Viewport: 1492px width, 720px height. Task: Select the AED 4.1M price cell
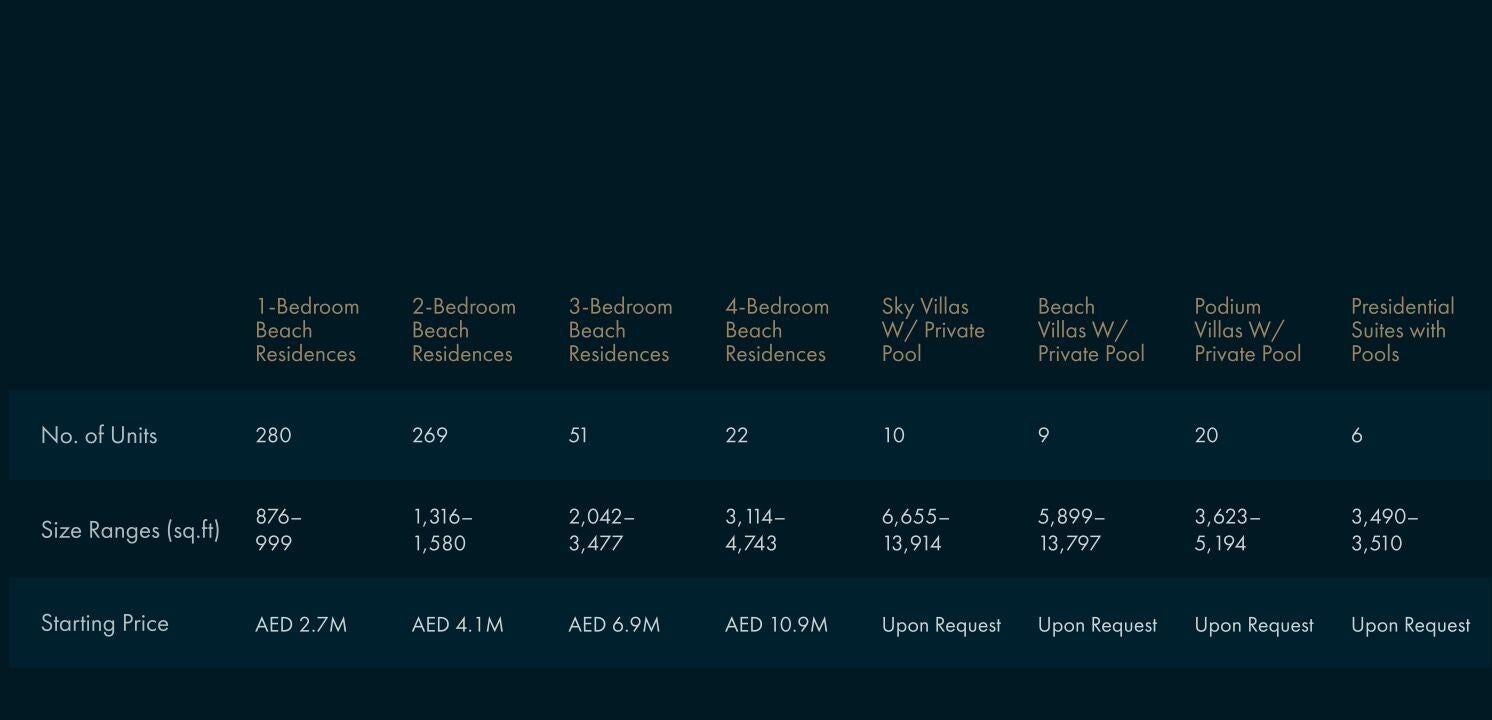457,625
